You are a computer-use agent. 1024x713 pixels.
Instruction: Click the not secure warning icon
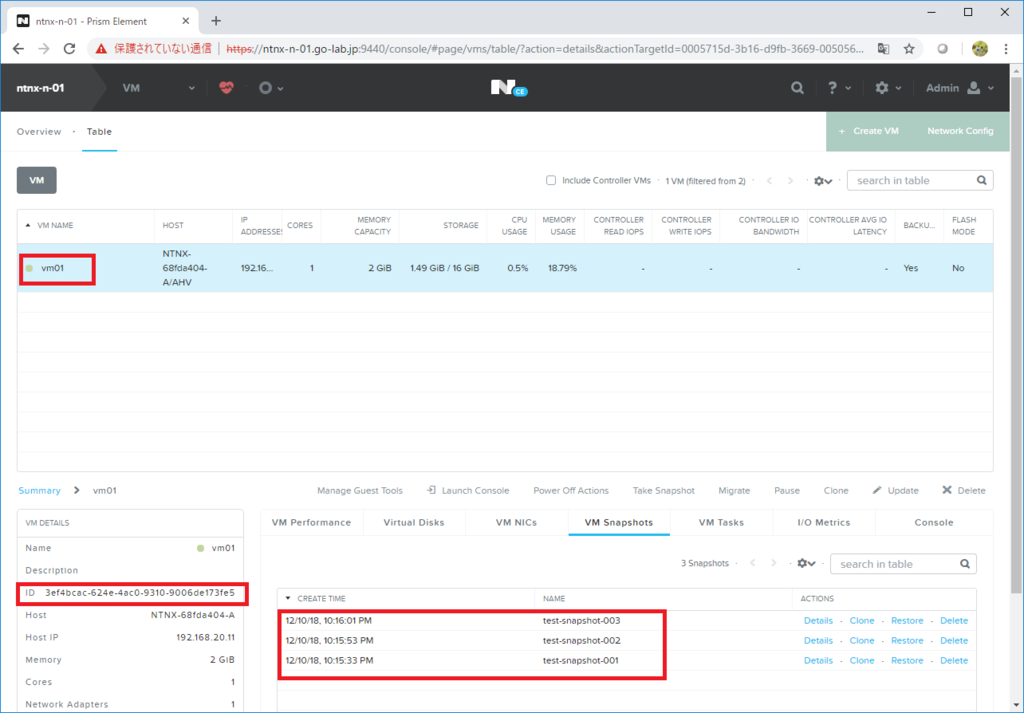(x=101, y=48)
